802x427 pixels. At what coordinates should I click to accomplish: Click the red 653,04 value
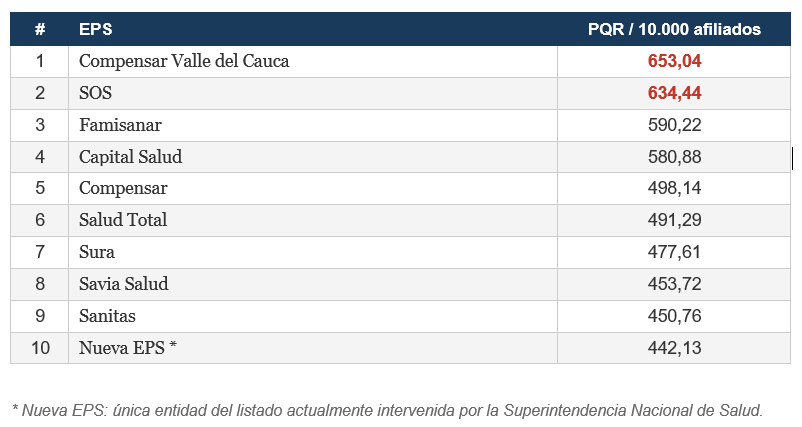(675, 61)
